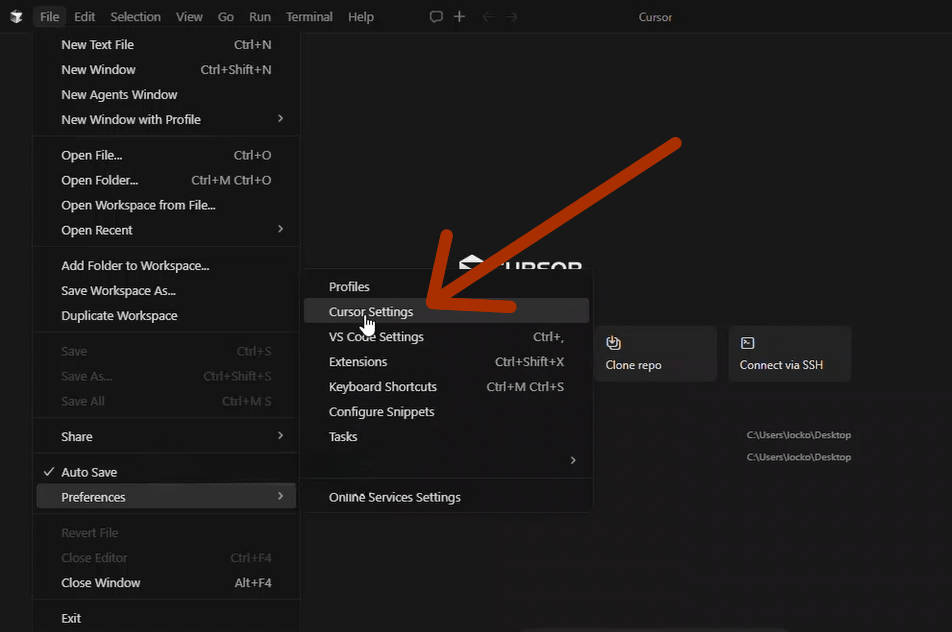Choose Close Window entry
This screenshot has height=632, width=952.
(x=166, y=583)
